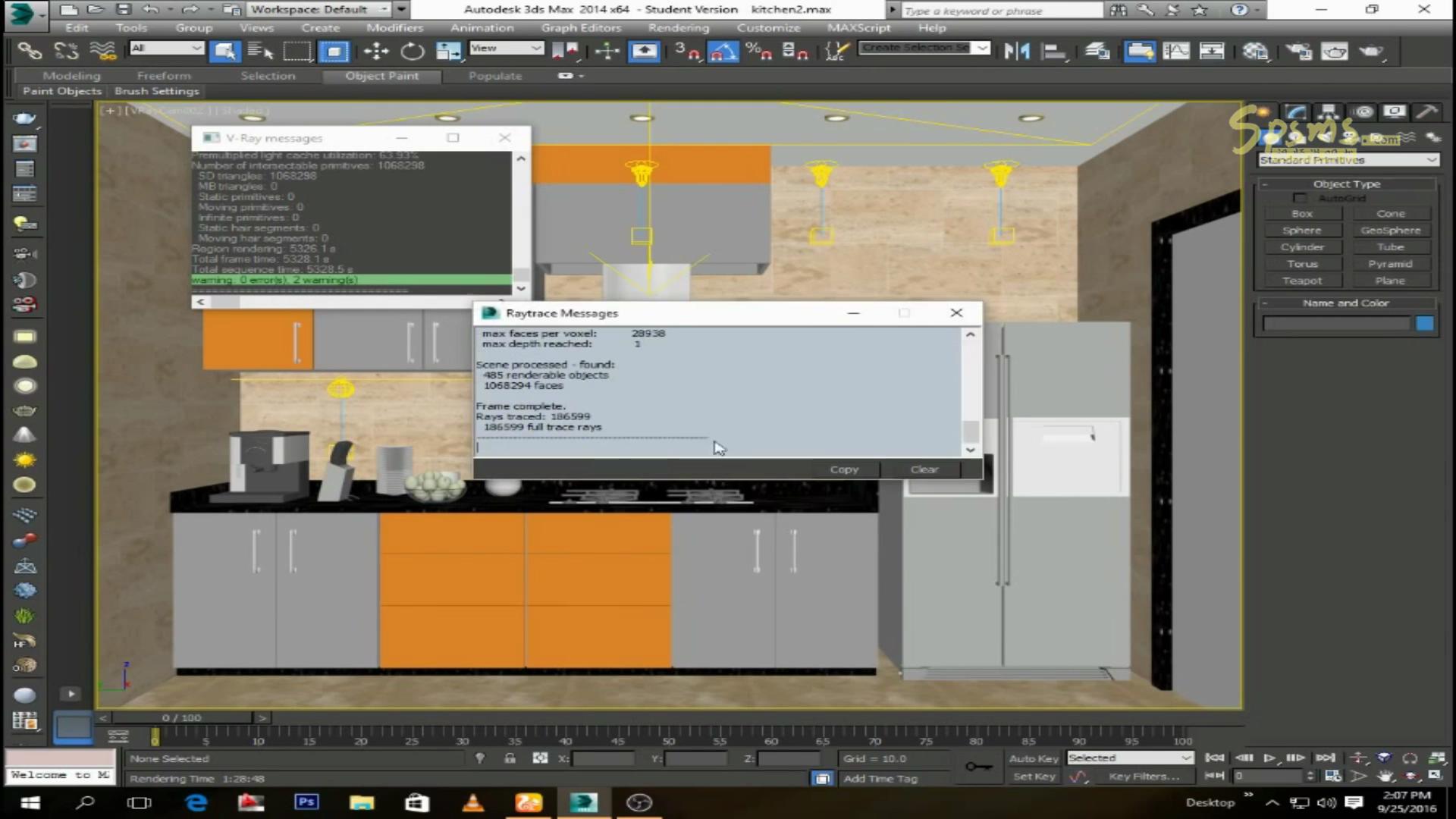The image size is (1456, 819).
Task: Select the Select and Move tool
Action: pyautogui.click(x=375, y=51)
